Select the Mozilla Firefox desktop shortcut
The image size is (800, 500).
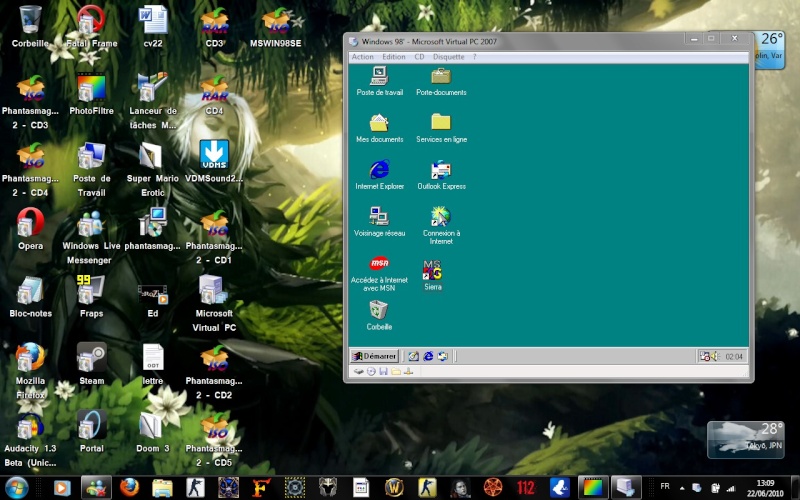point(30,371)
